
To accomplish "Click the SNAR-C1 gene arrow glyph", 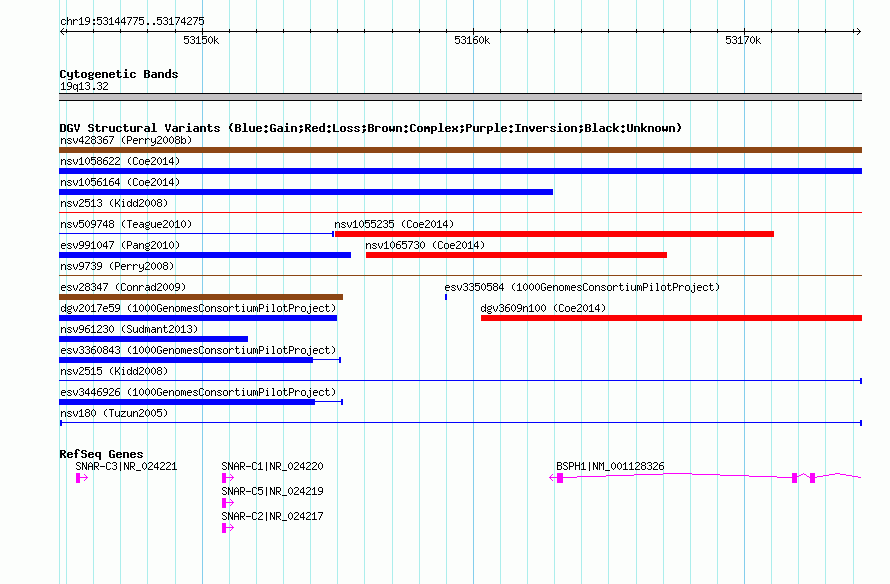I will click(x=228, y=478).
